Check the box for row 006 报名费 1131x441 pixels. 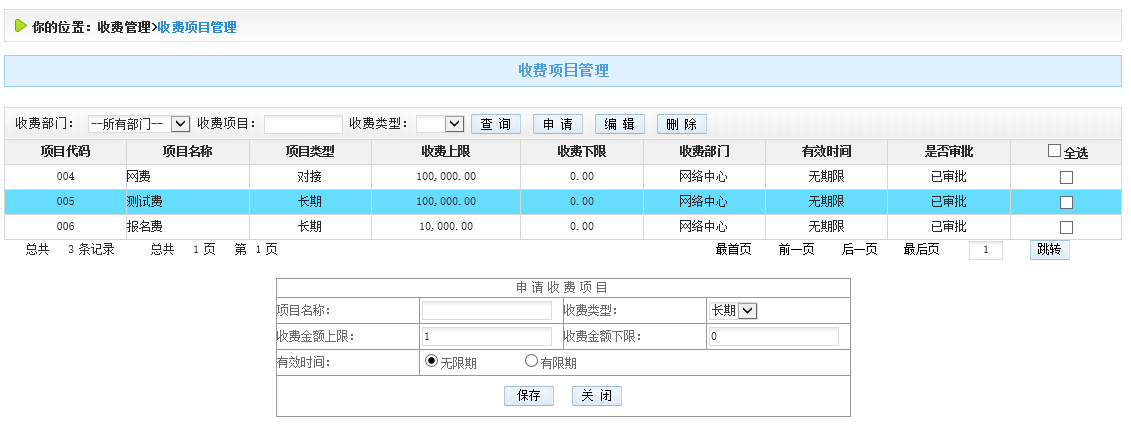click(1066, 227)
